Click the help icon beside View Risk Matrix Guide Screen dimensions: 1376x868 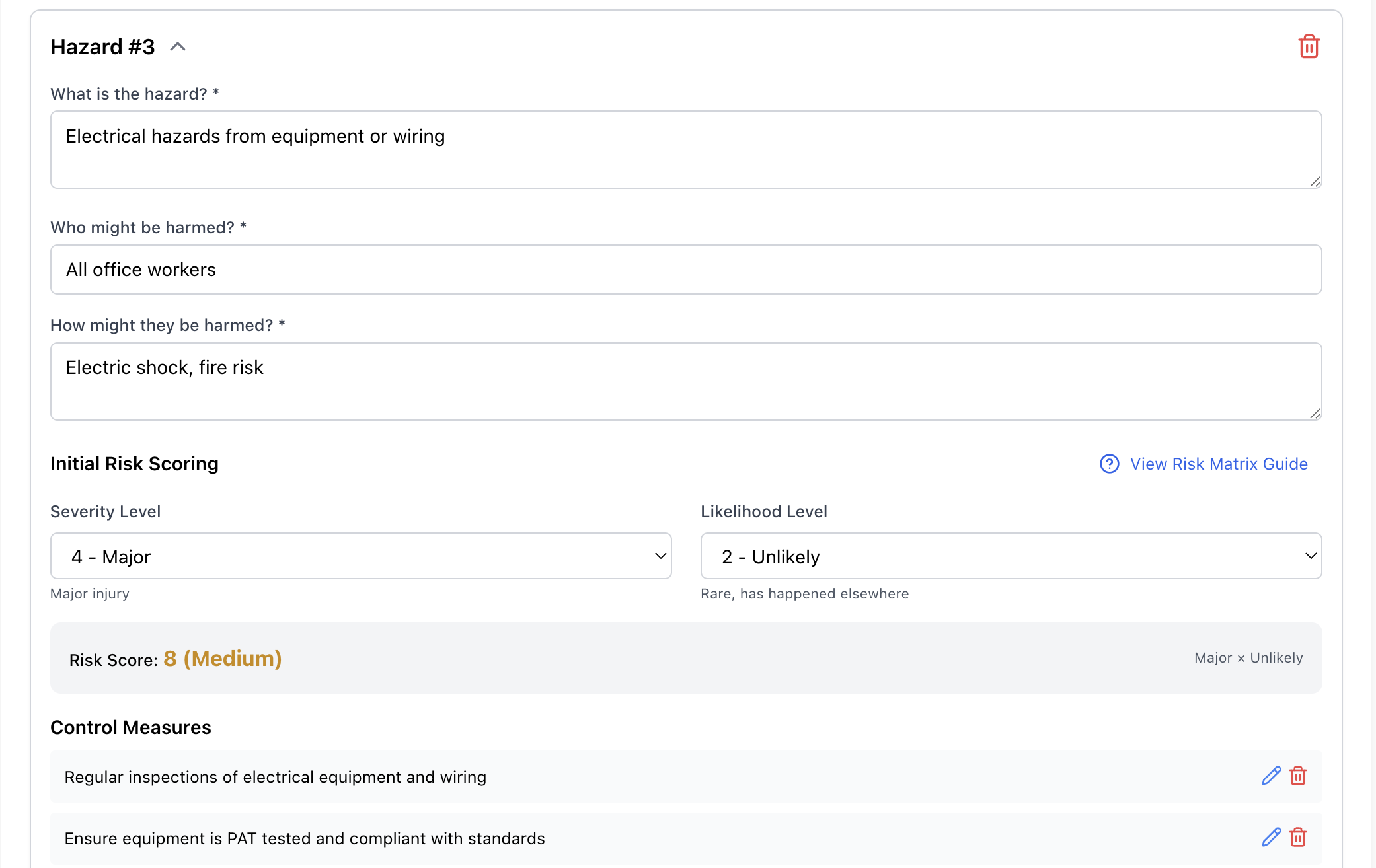(1109, 464)
